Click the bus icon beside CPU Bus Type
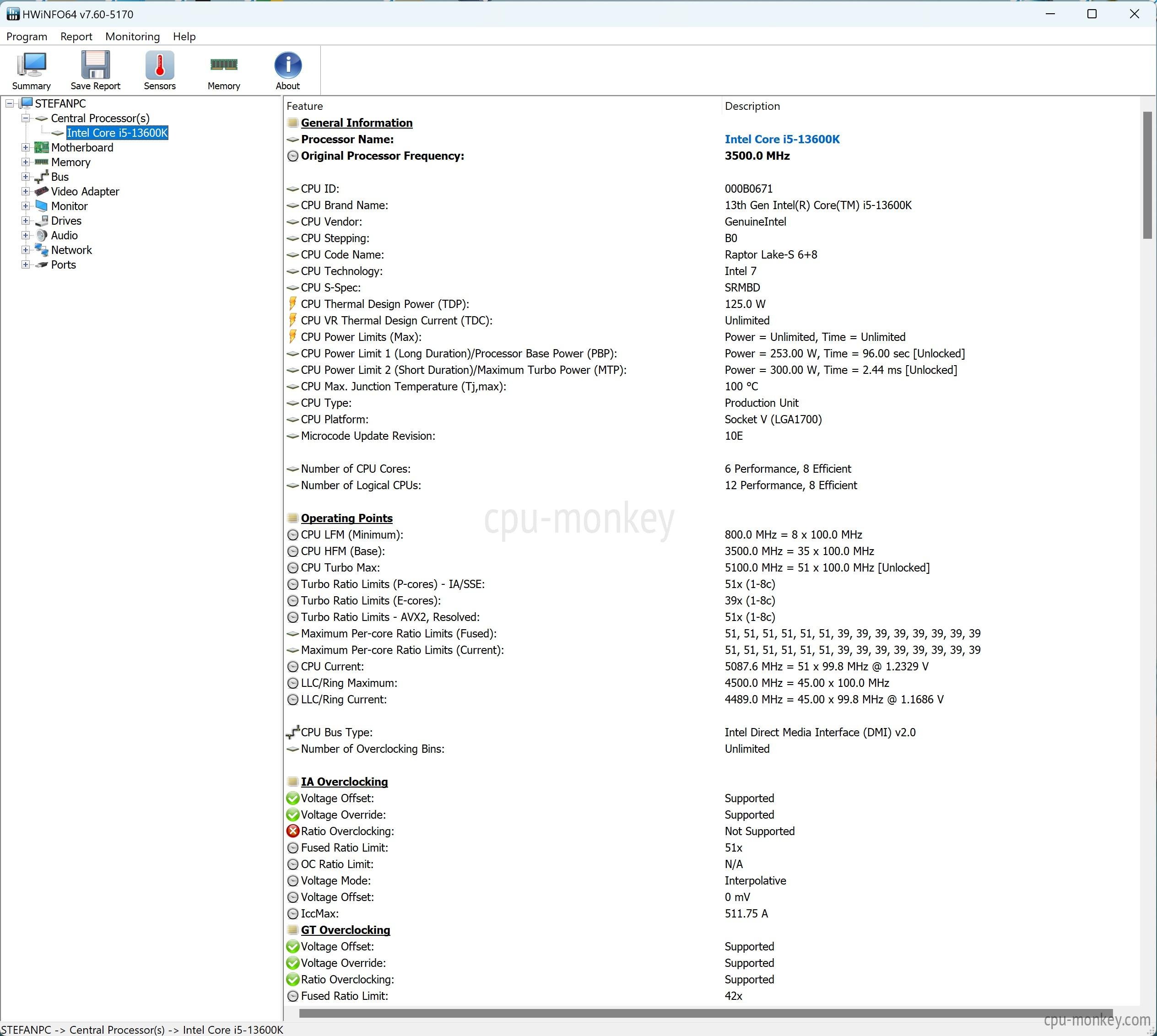The image size is (1157, 1036). pyautogui.click(x=292, y=732)
